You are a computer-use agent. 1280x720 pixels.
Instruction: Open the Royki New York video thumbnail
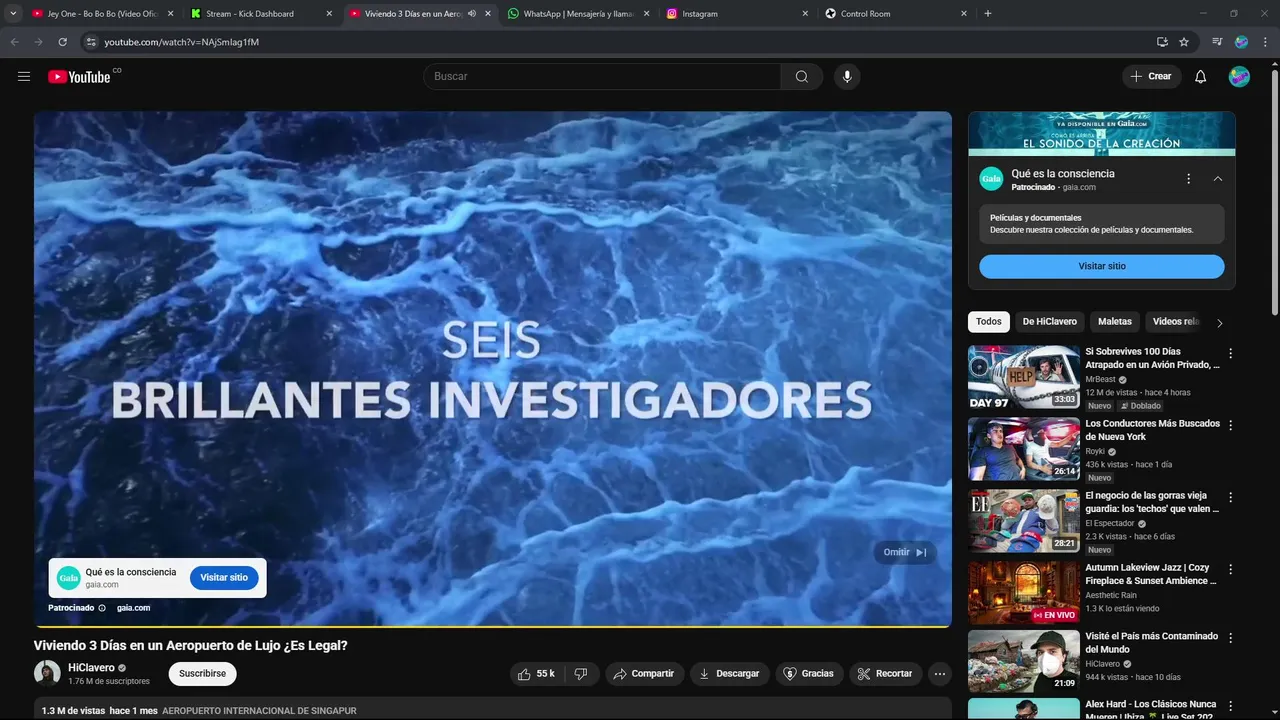pos(1024,449)
